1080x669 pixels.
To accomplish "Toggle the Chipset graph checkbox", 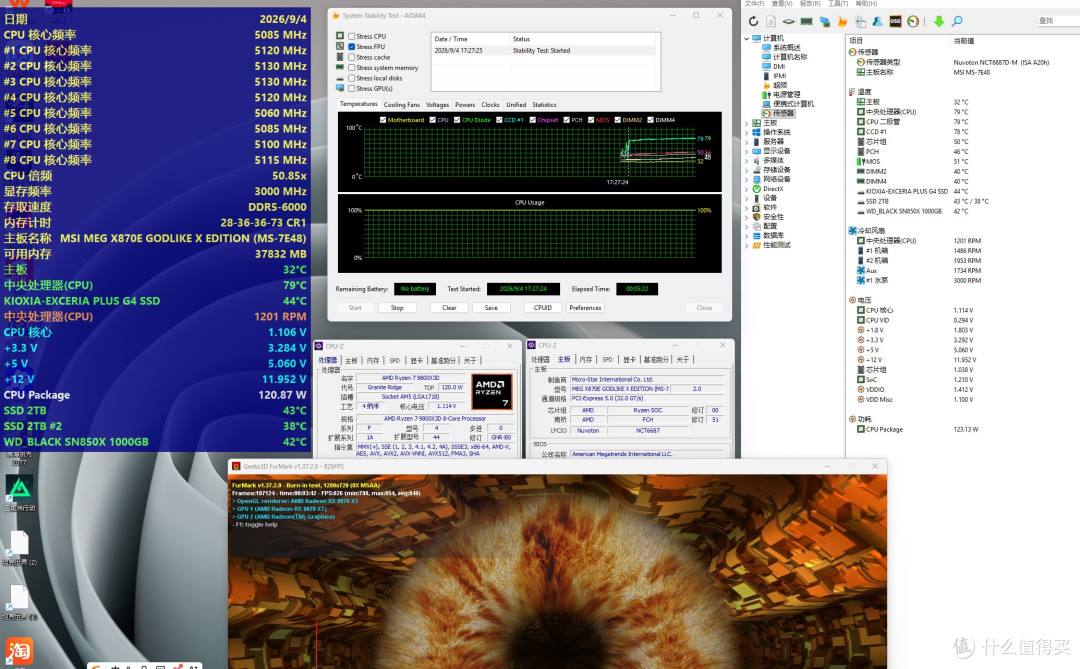I will click(x=532, y=120).
